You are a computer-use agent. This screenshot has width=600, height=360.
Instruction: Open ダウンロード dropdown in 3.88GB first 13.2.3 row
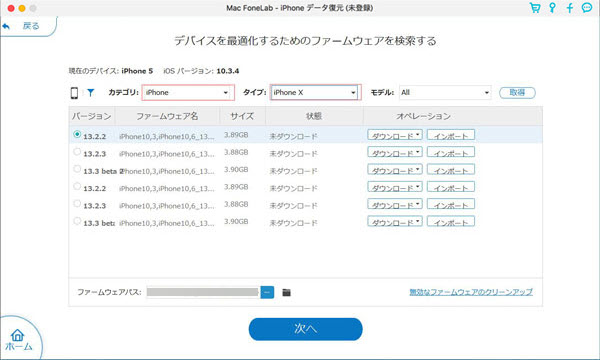tap(395, 152)
